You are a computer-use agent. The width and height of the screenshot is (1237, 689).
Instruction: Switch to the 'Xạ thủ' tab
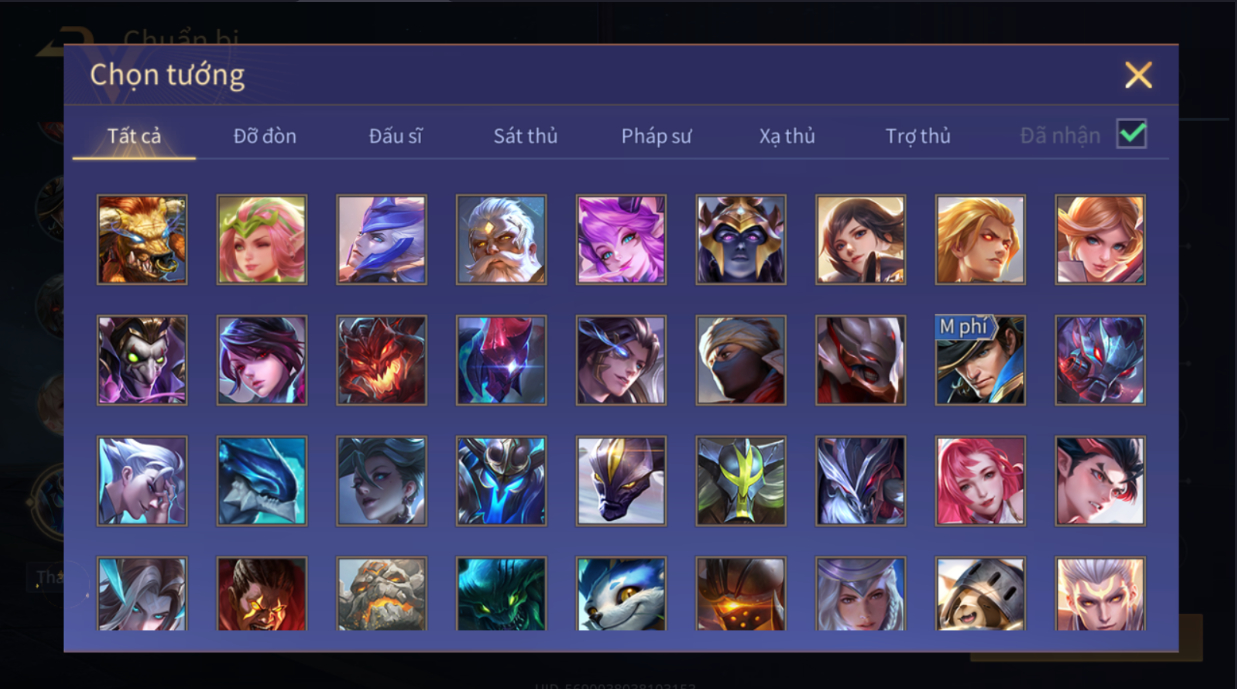point(787,136)
